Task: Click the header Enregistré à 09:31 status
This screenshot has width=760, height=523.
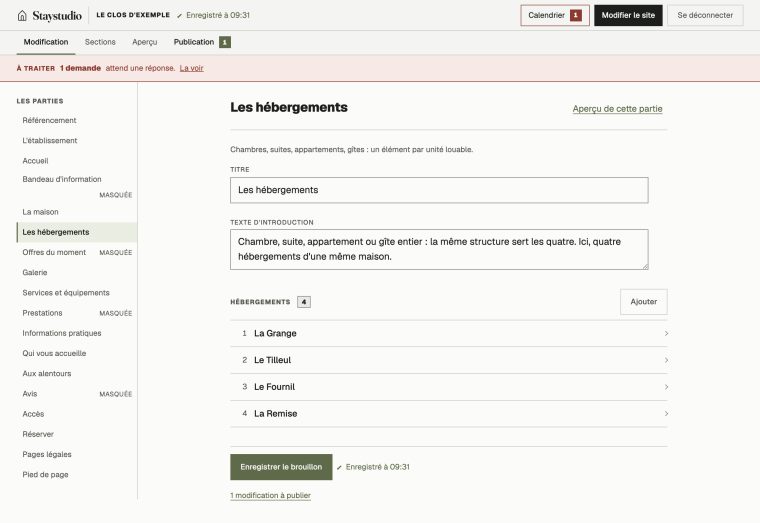Action: point(213,16)
